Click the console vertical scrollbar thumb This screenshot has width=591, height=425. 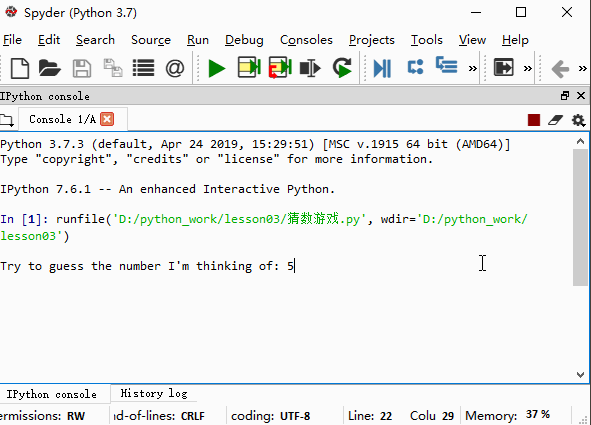point(580,217)
